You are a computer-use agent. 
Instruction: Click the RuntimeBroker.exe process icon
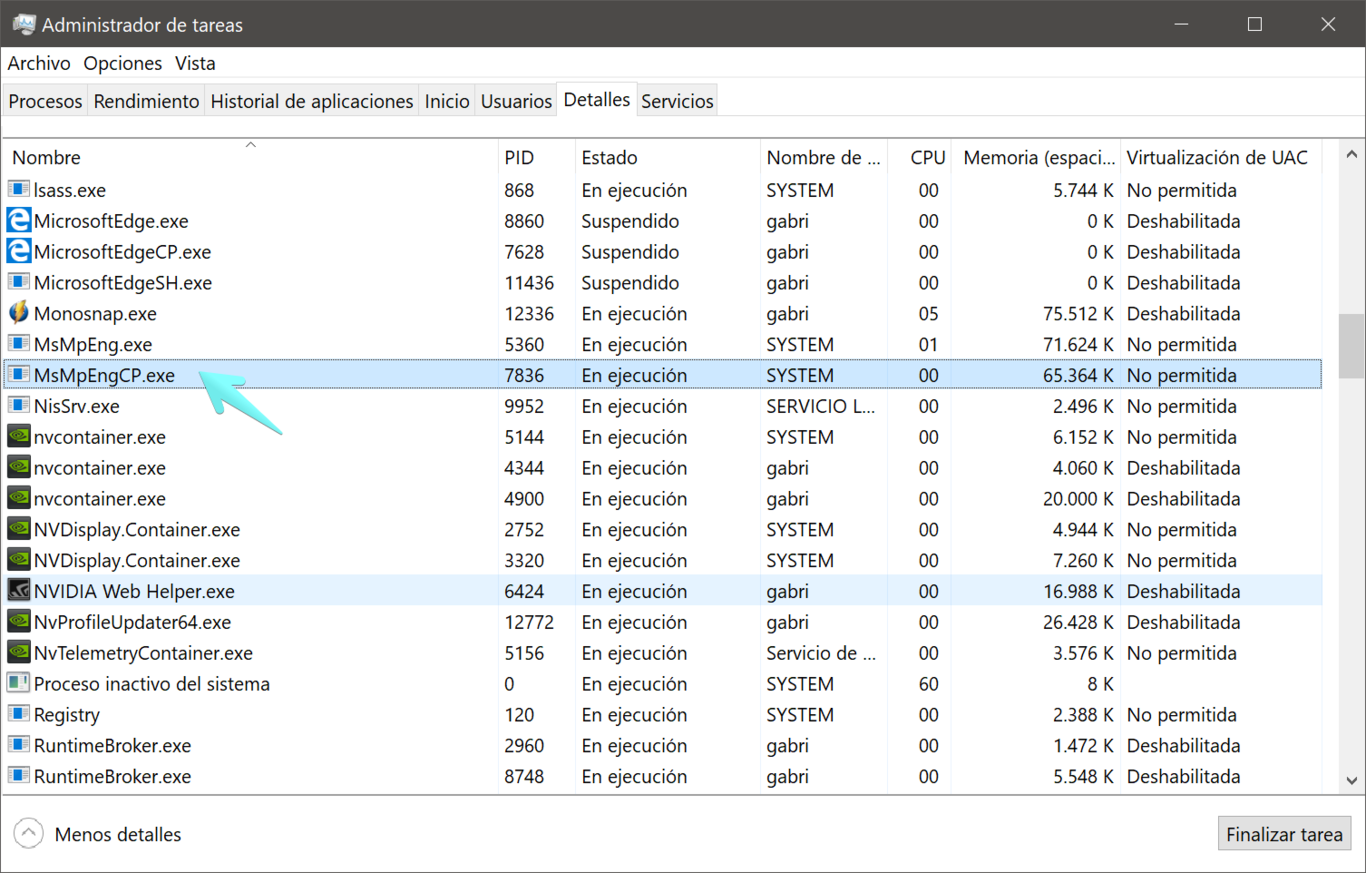pyautogui.click(x=18, y=745)
